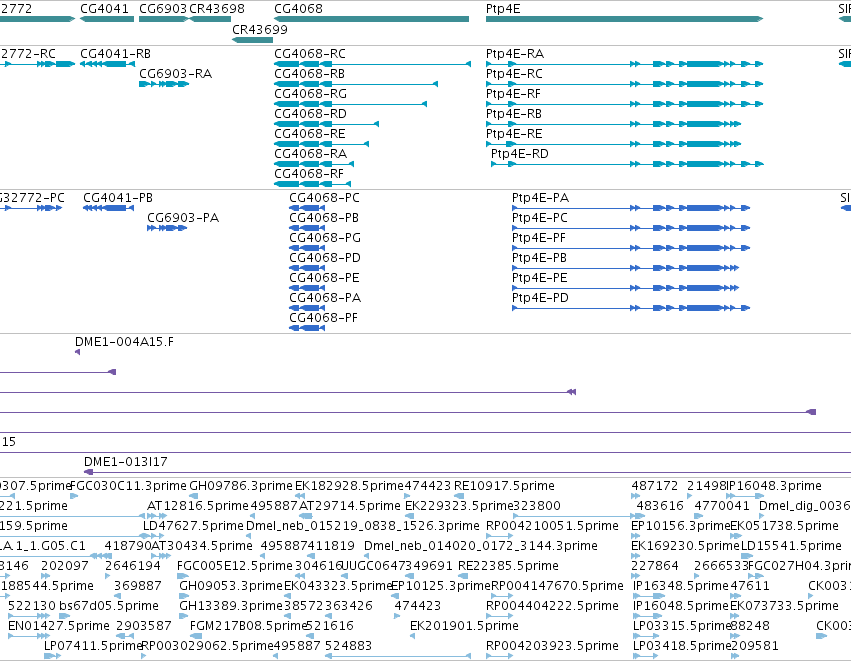The width and height of the screenshot is (851, 661).
Task: Click the CR43698 gene label
Action: [x=217, y=9]
